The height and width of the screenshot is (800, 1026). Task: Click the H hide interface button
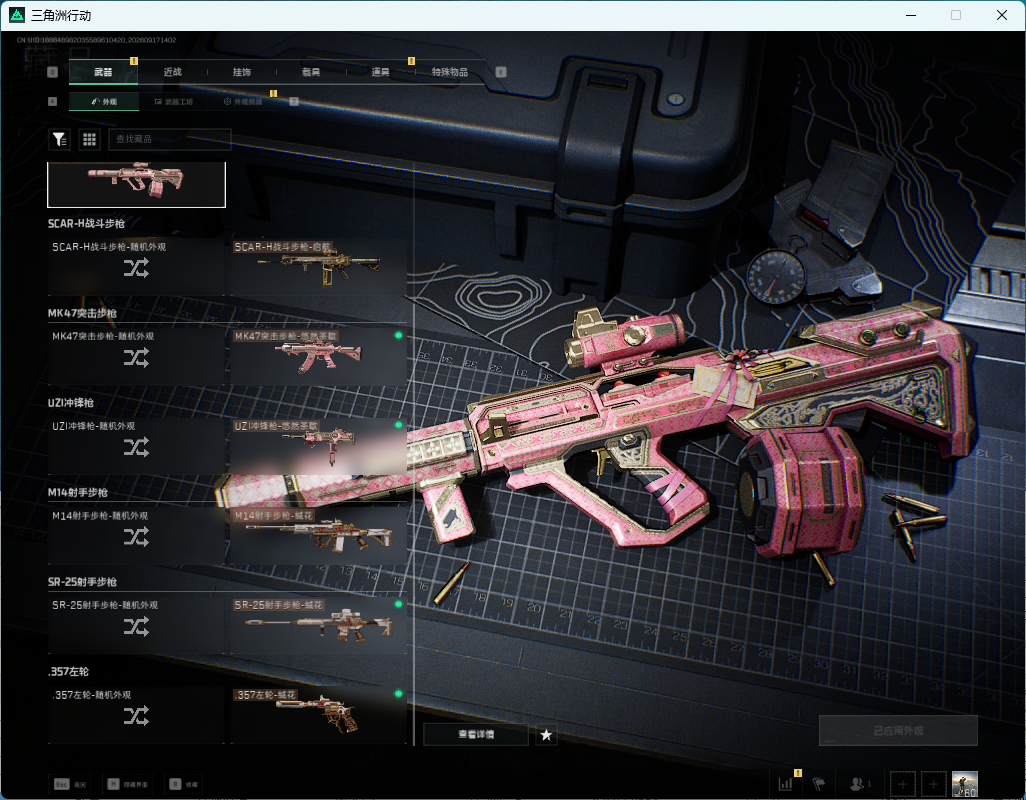point(128,784)
